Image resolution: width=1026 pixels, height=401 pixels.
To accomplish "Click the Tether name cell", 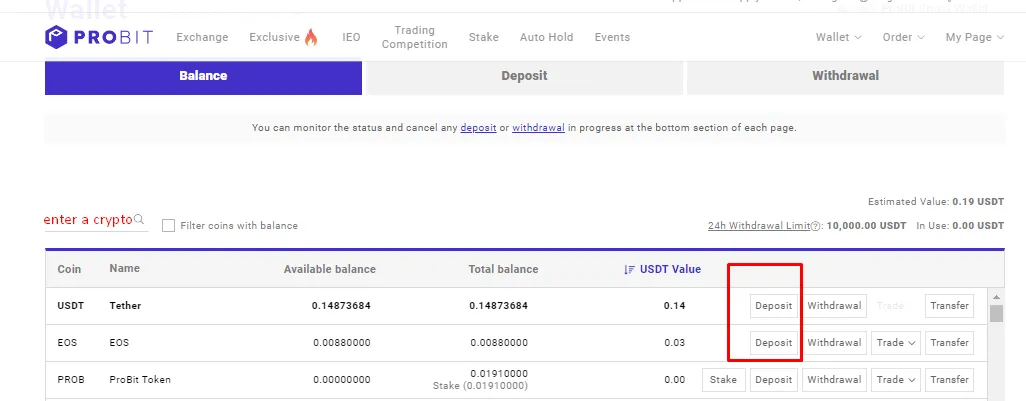I will 125,305.
